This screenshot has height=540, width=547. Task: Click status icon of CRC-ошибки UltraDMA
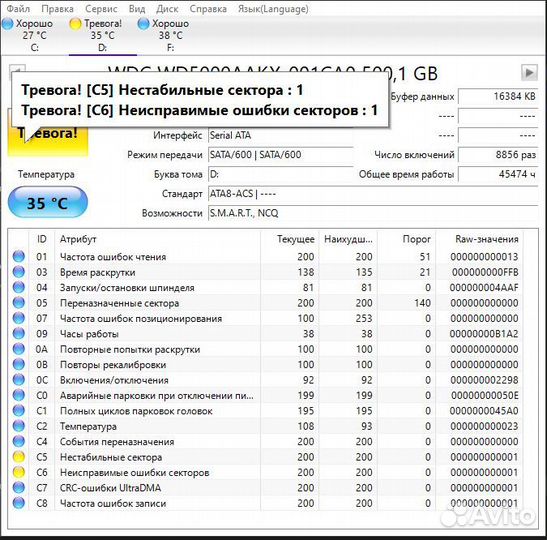(x=19, y=487)
